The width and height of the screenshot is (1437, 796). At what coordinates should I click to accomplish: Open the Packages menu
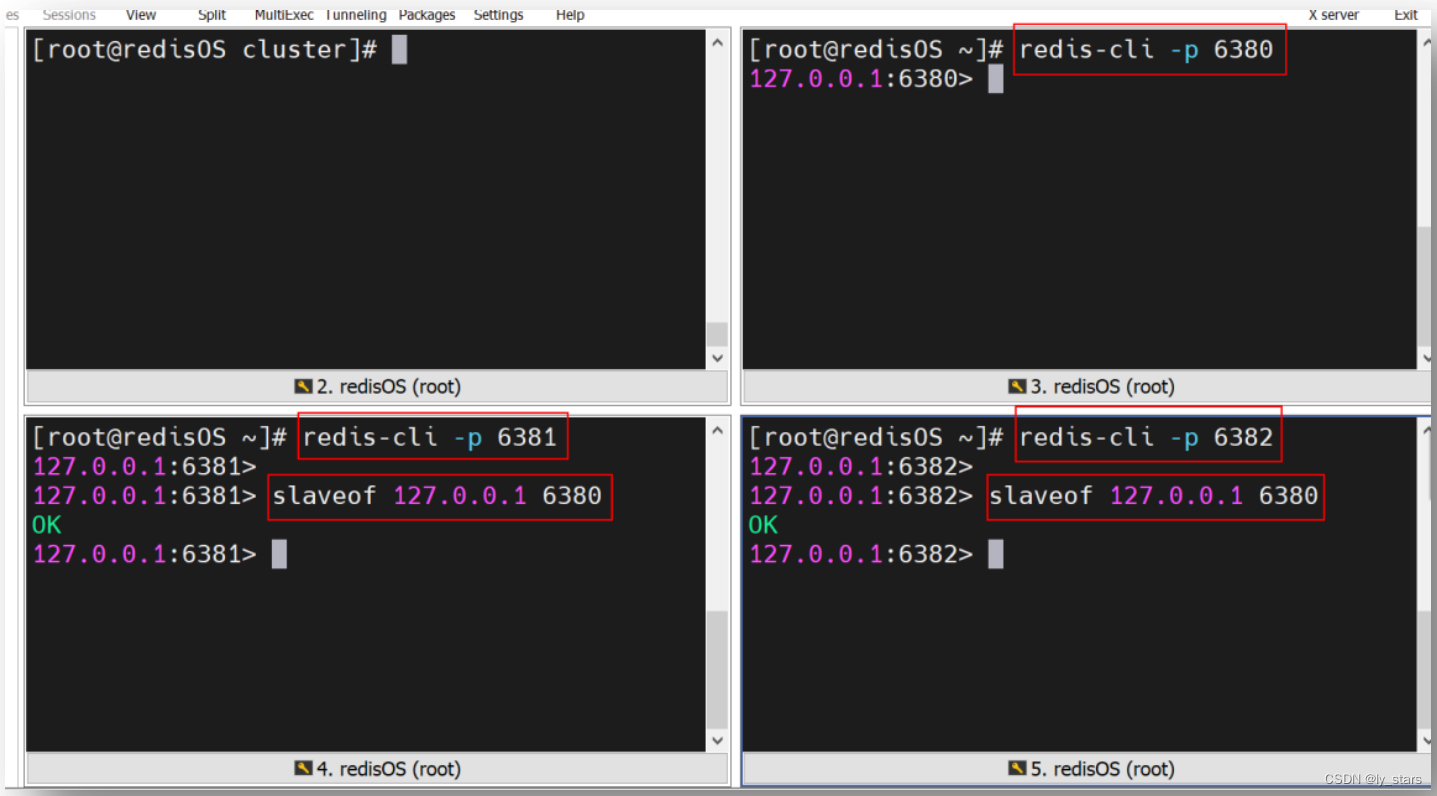coord(427,14)
